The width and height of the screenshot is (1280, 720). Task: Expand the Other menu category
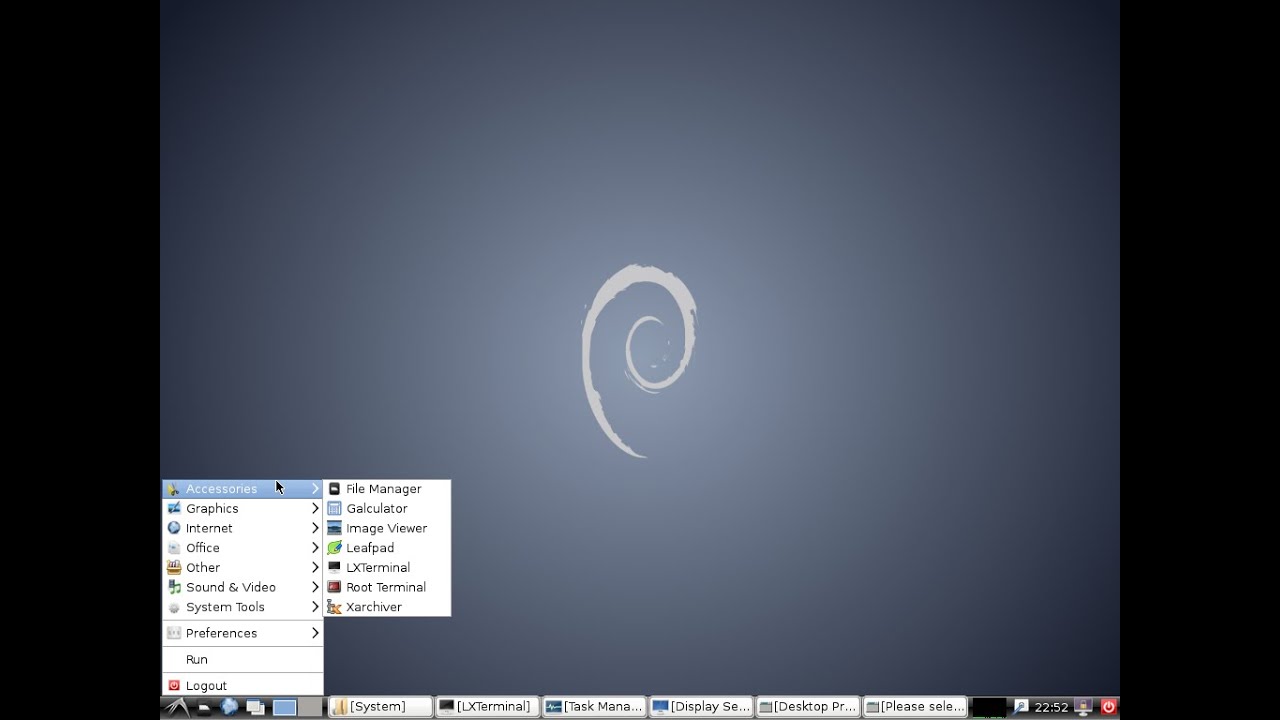click(x=243, y=567)
